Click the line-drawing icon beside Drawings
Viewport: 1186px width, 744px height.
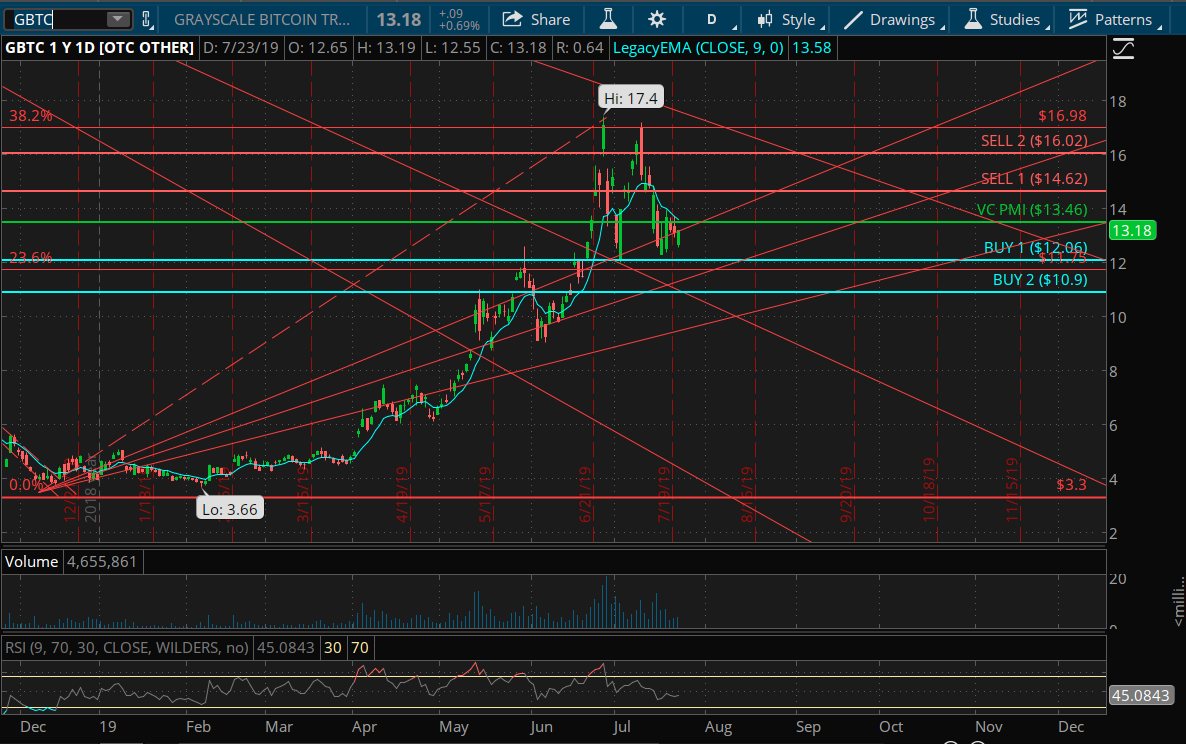[x=853, y=19]
